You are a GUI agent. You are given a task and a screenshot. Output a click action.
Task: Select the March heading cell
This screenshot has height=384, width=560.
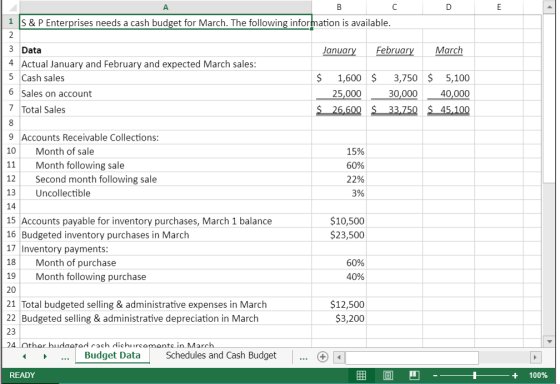coord(449,50)
